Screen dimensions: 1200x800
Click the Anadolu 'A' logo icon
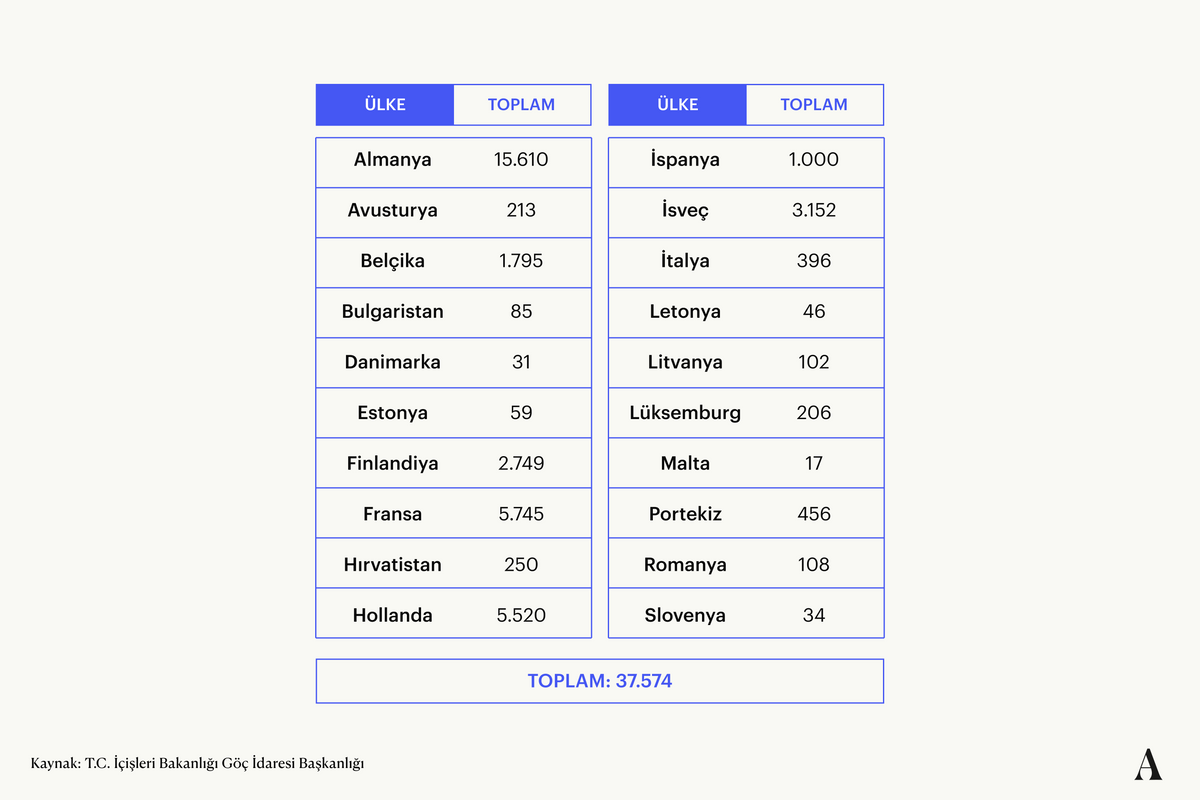click(1148, 764)
